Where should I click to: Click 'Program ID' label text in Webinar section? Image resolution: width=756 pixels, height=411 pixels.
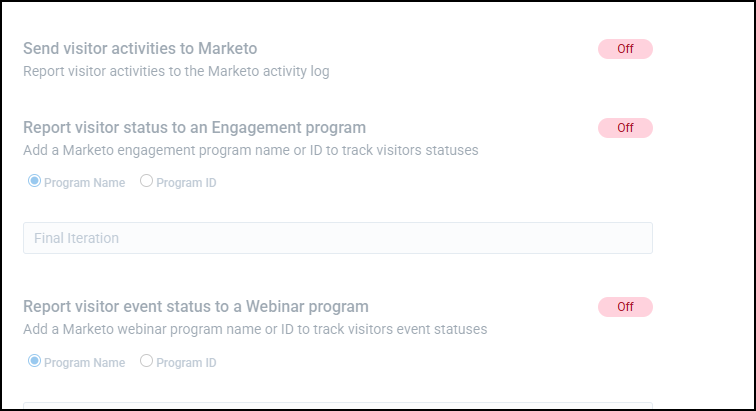point(186,362)
